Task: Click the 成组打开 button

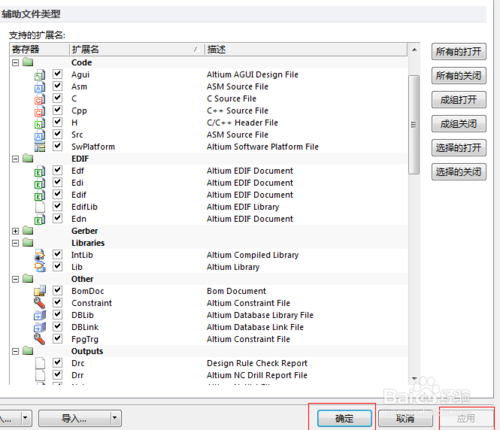Action: coord(459,100)
